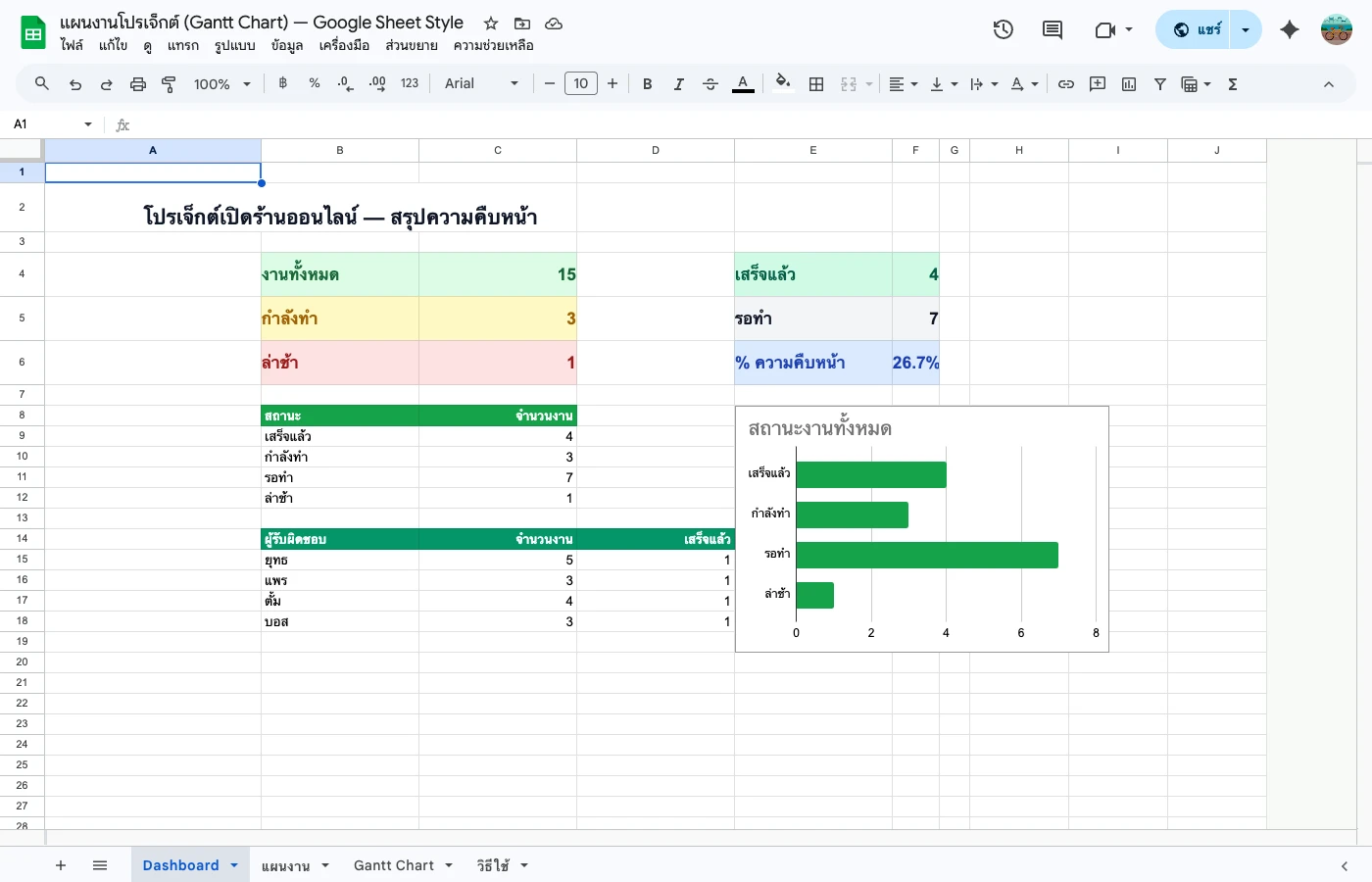Screen dimensions: 1372x882
Task: Toggle italic formatting
Action: coord(678,83)
